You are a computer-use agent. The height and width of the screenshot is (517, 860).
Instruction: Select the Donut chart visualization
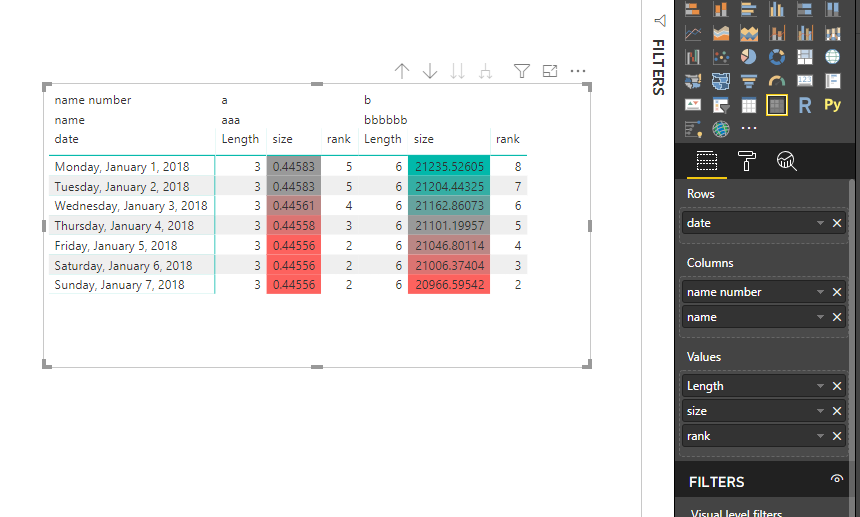click(x=777, y=57)
